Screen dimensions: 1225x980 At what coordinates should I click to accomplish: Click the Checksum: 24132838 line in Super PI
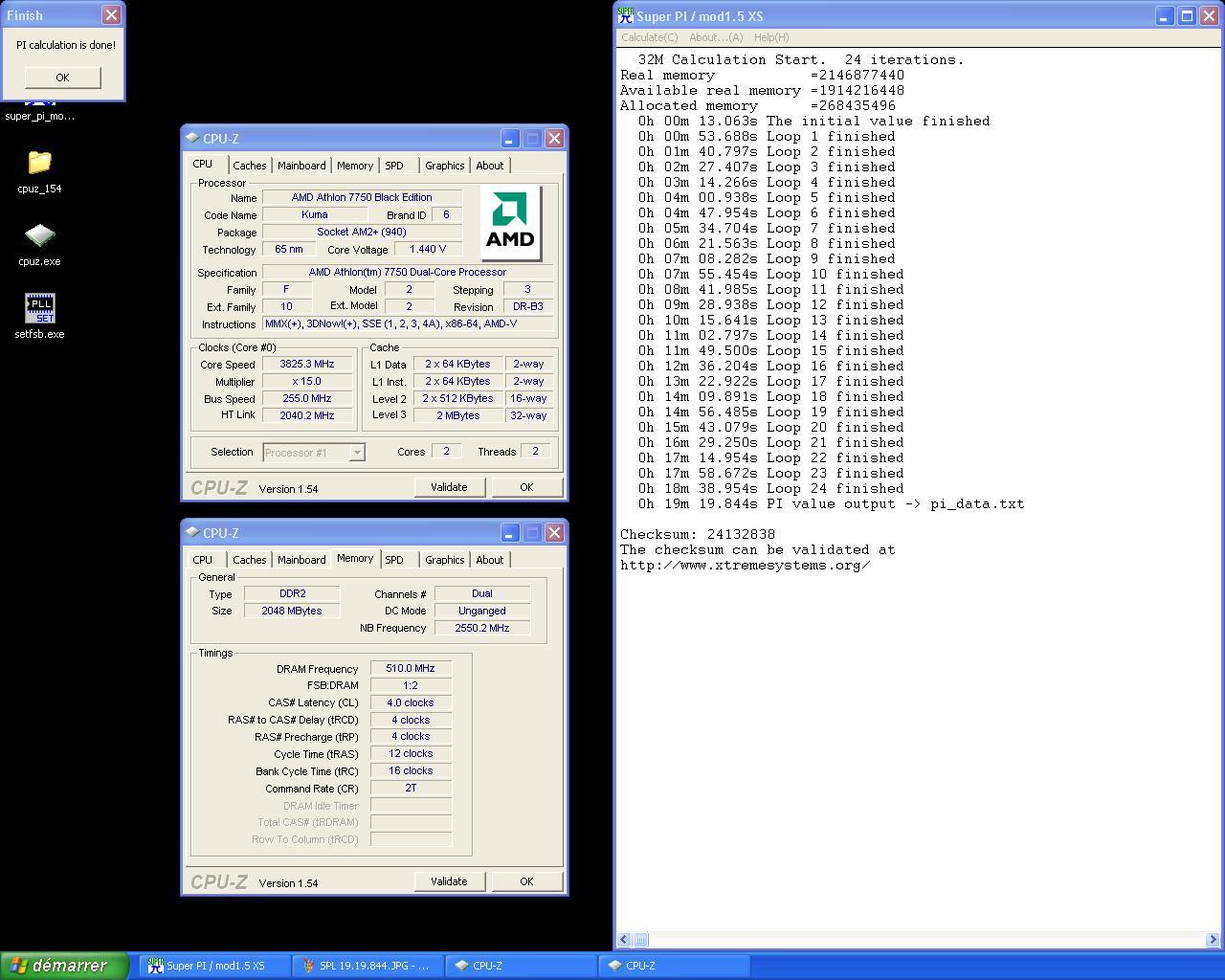click(698, 534)
